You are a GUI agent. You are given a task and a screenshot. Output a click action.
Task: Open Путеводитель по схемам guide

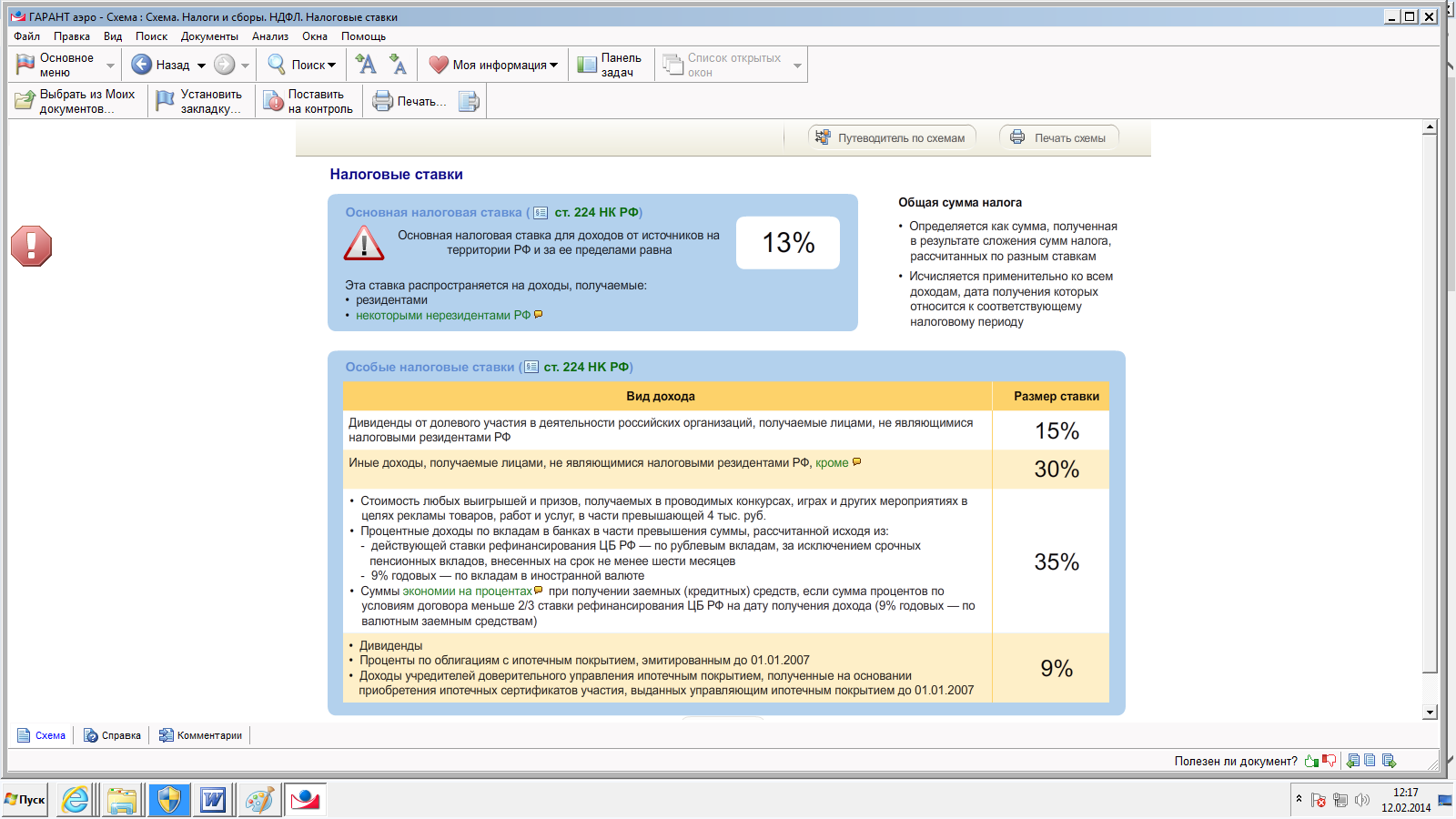pyautogui.click(x=892, y=137)
